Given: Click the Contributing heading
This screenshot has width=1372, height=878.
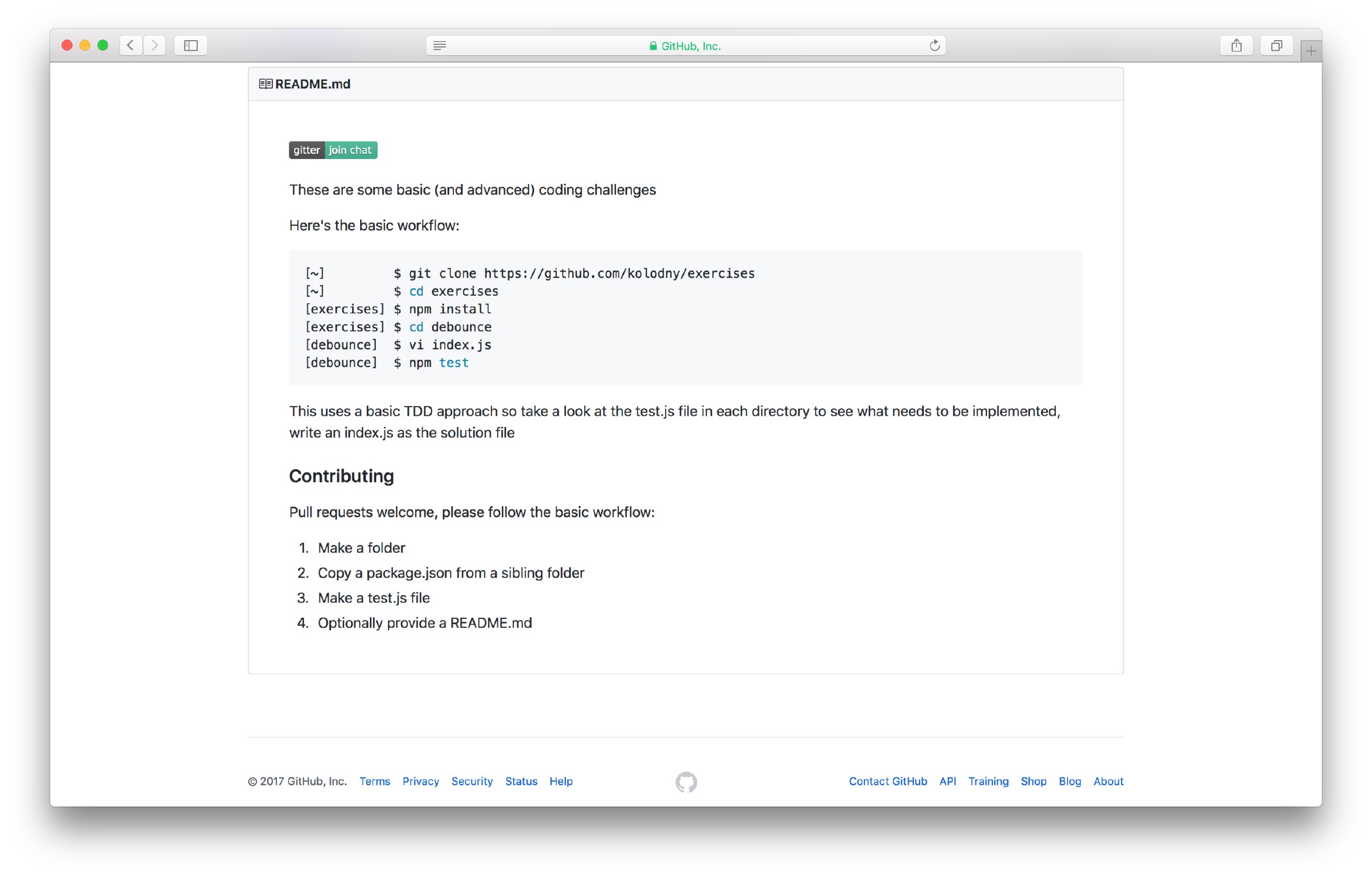Looking at the screenshot, I should pos(341,476).
